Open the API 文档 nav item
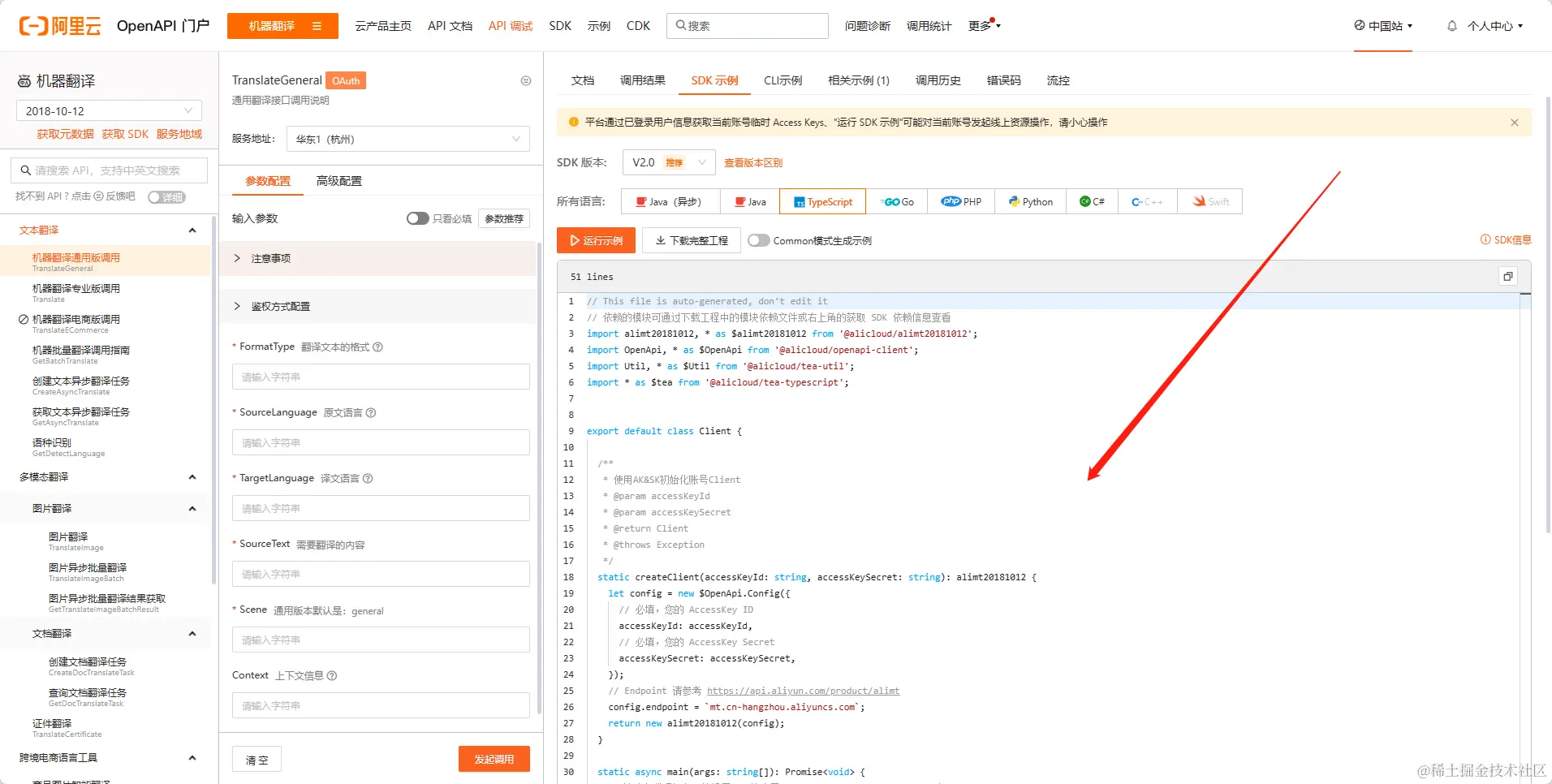The width and height of the screenshot is (1552, 784). click(450, 26)
